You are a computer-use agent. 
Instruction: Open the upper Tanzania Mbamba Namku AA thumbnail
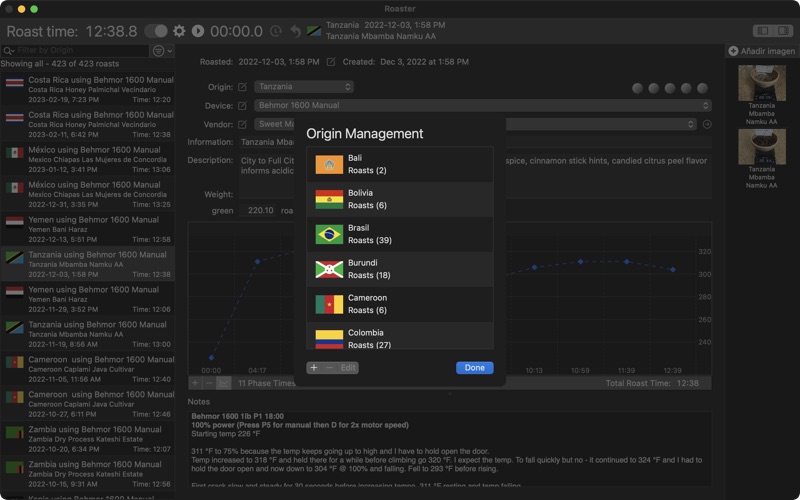pos(762,83)
